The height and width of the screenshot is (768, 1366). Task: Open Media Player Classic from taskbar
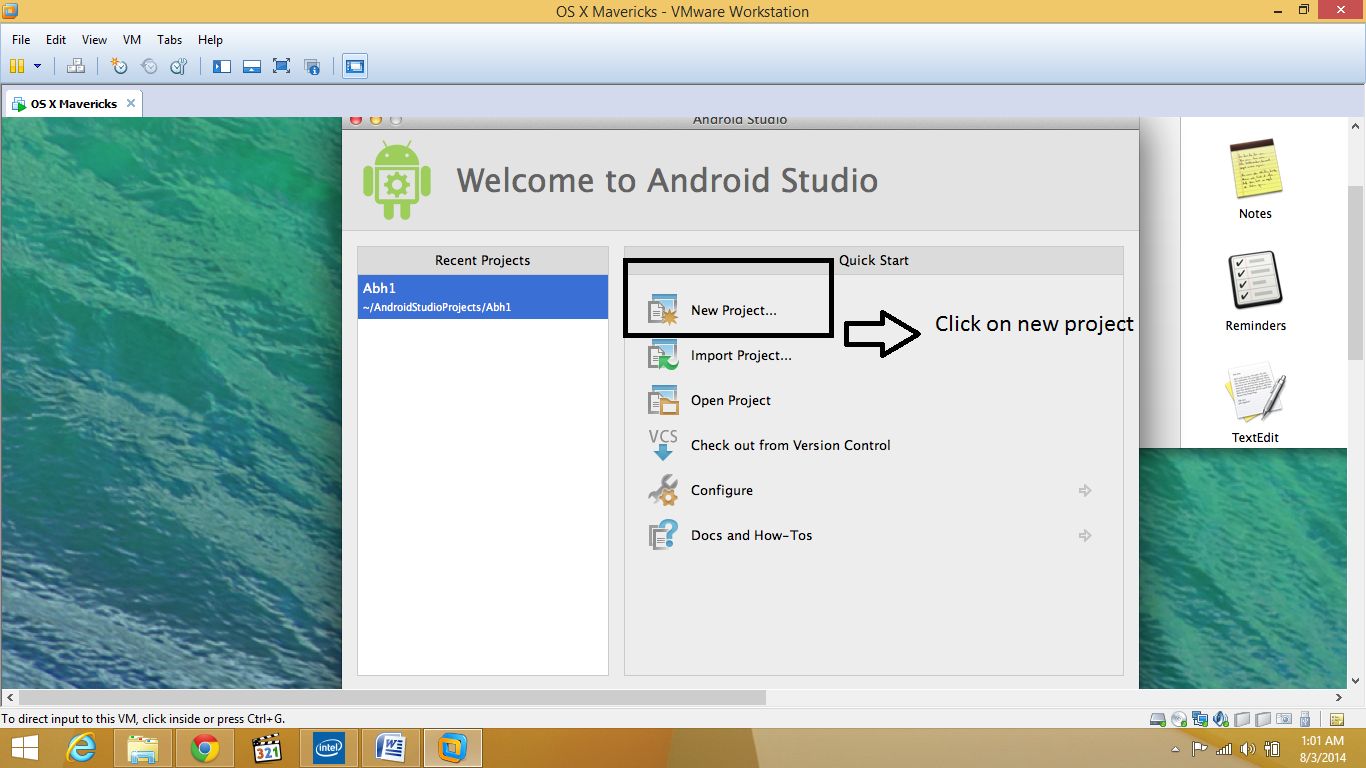pyautogui.click(x=267, y=748)
